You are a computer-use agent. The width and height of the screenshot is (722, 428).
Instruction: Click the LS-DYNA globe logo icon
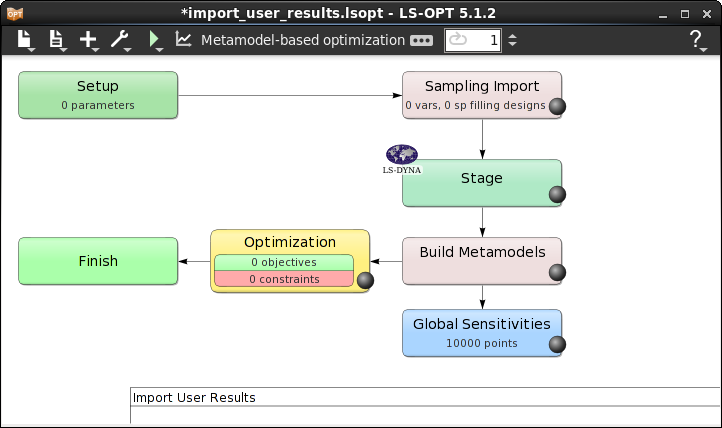tap(402, 155)
